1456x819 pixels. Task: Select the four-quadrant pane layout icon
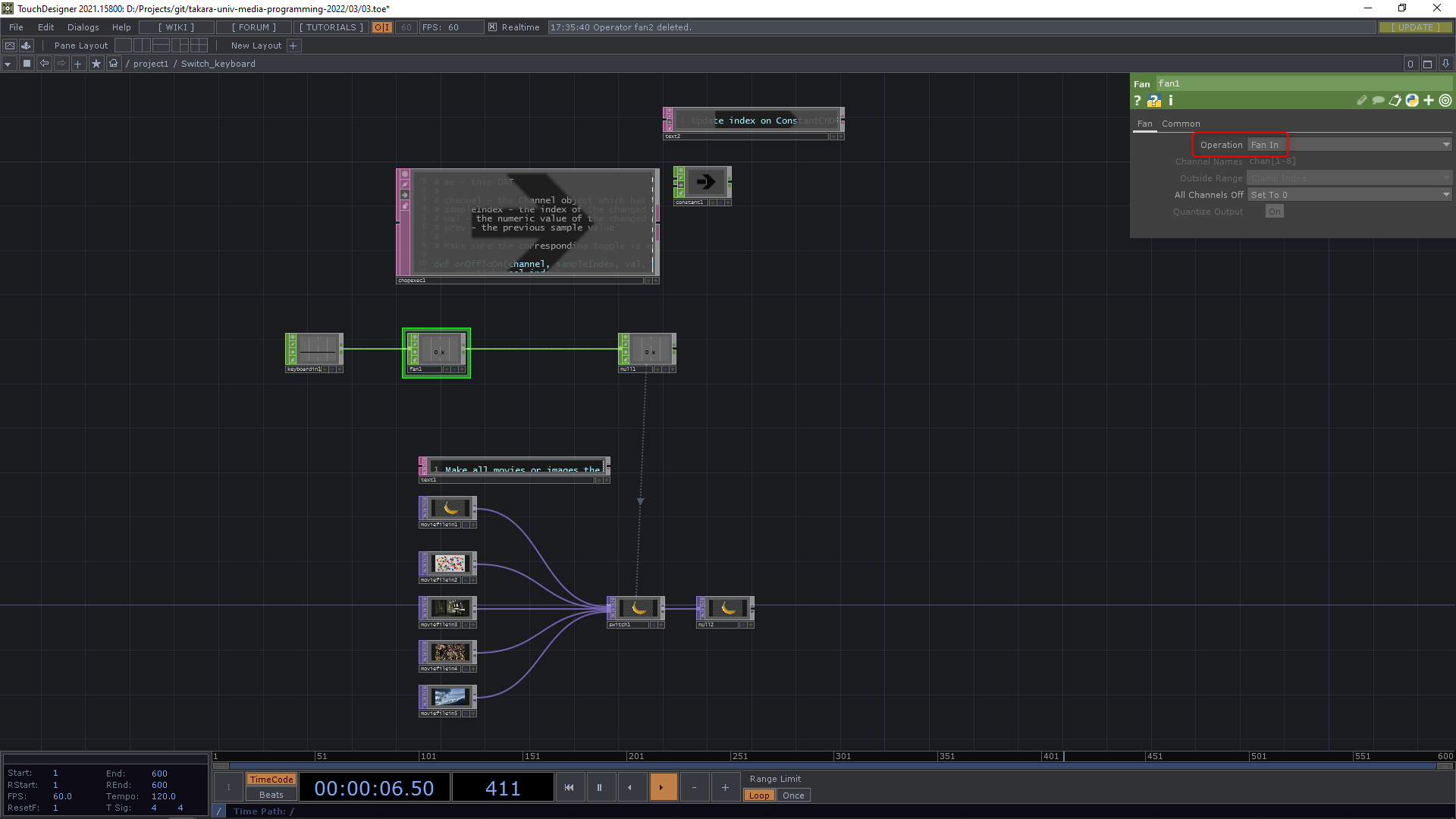point(199,45)
